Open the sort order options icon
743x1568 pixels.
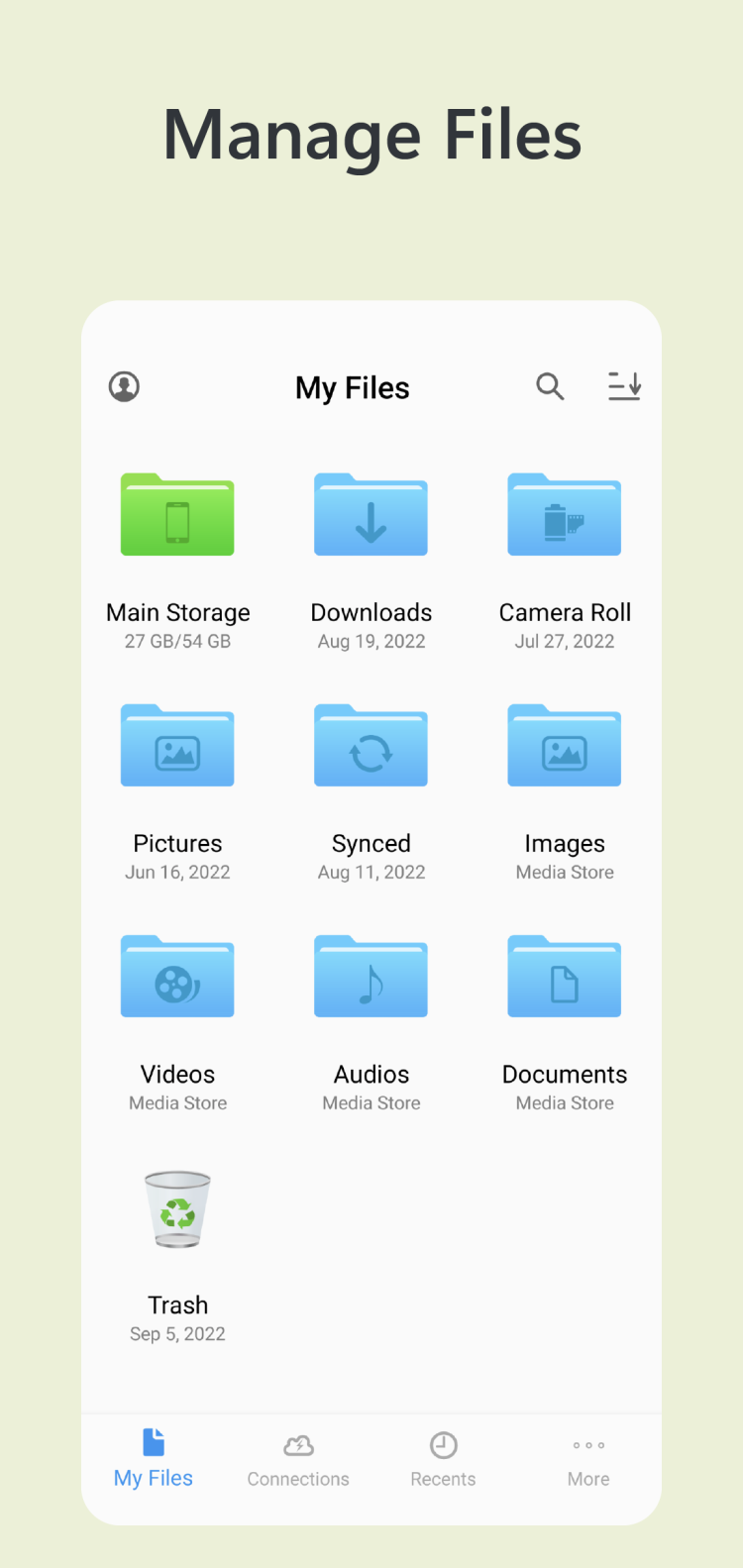[624, 386]
